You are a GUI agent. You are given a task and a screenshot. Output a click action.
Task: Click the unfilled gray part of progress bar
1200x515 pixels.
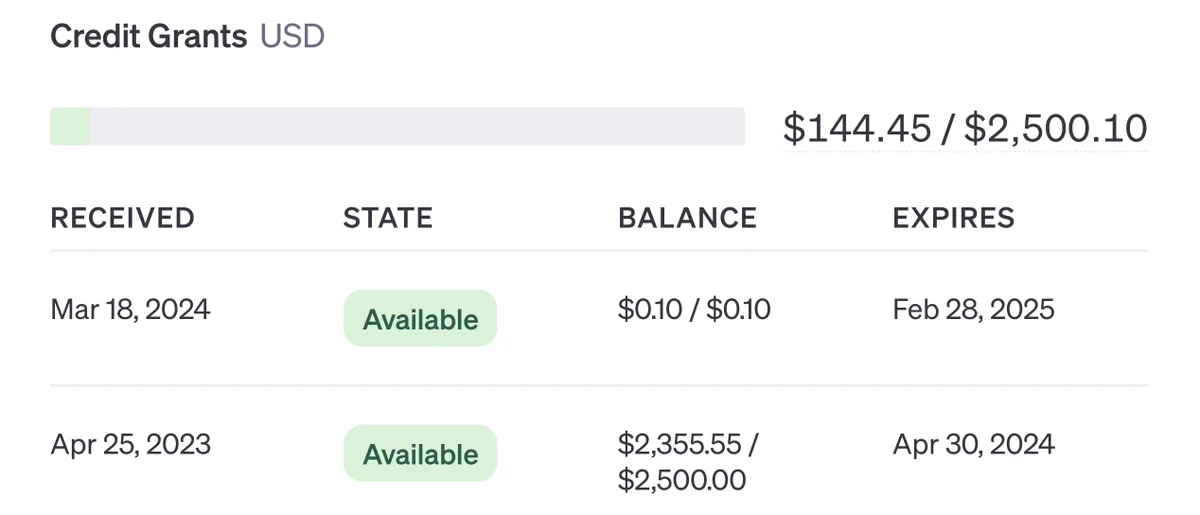tap(418, 127)
